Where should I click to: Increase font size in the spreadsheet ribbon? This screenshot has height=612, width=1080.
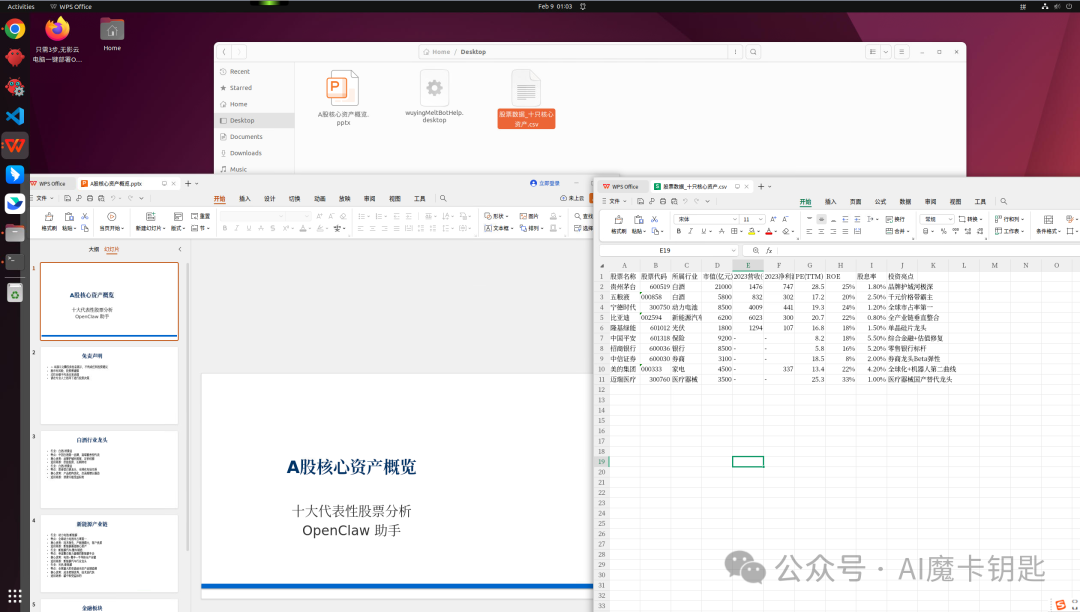773,219
